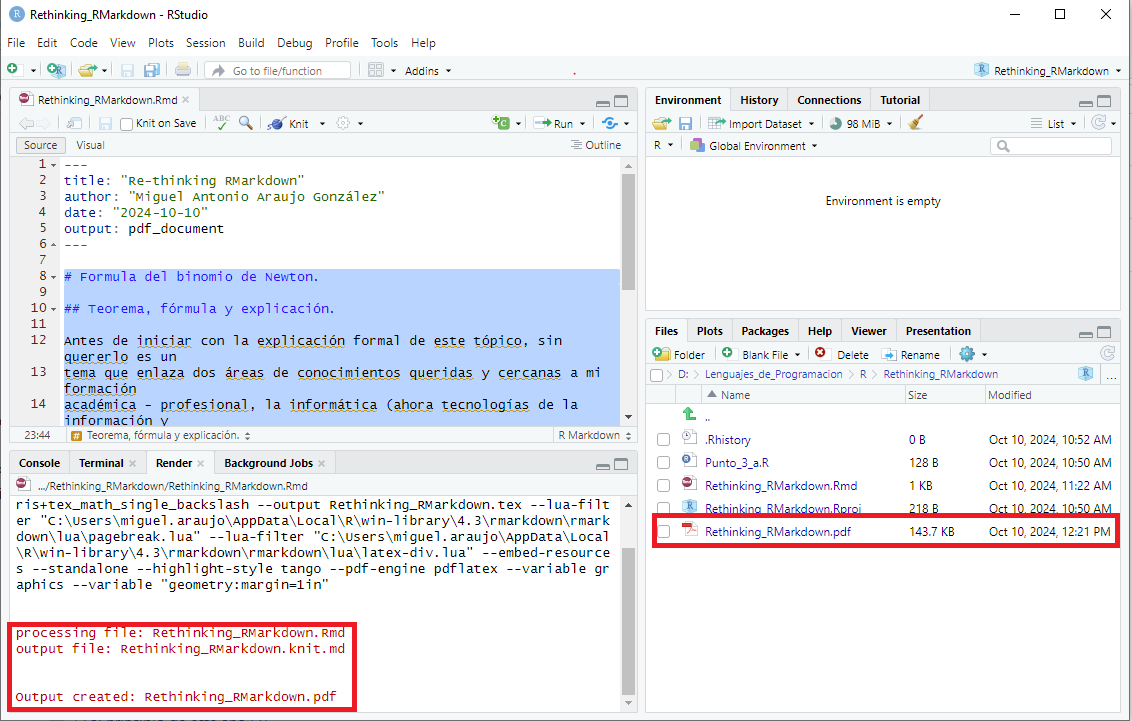This screenshot has height=721, width=1132.
Task: Open the List view dropdown in Environment
Action: click(1053, 123)
